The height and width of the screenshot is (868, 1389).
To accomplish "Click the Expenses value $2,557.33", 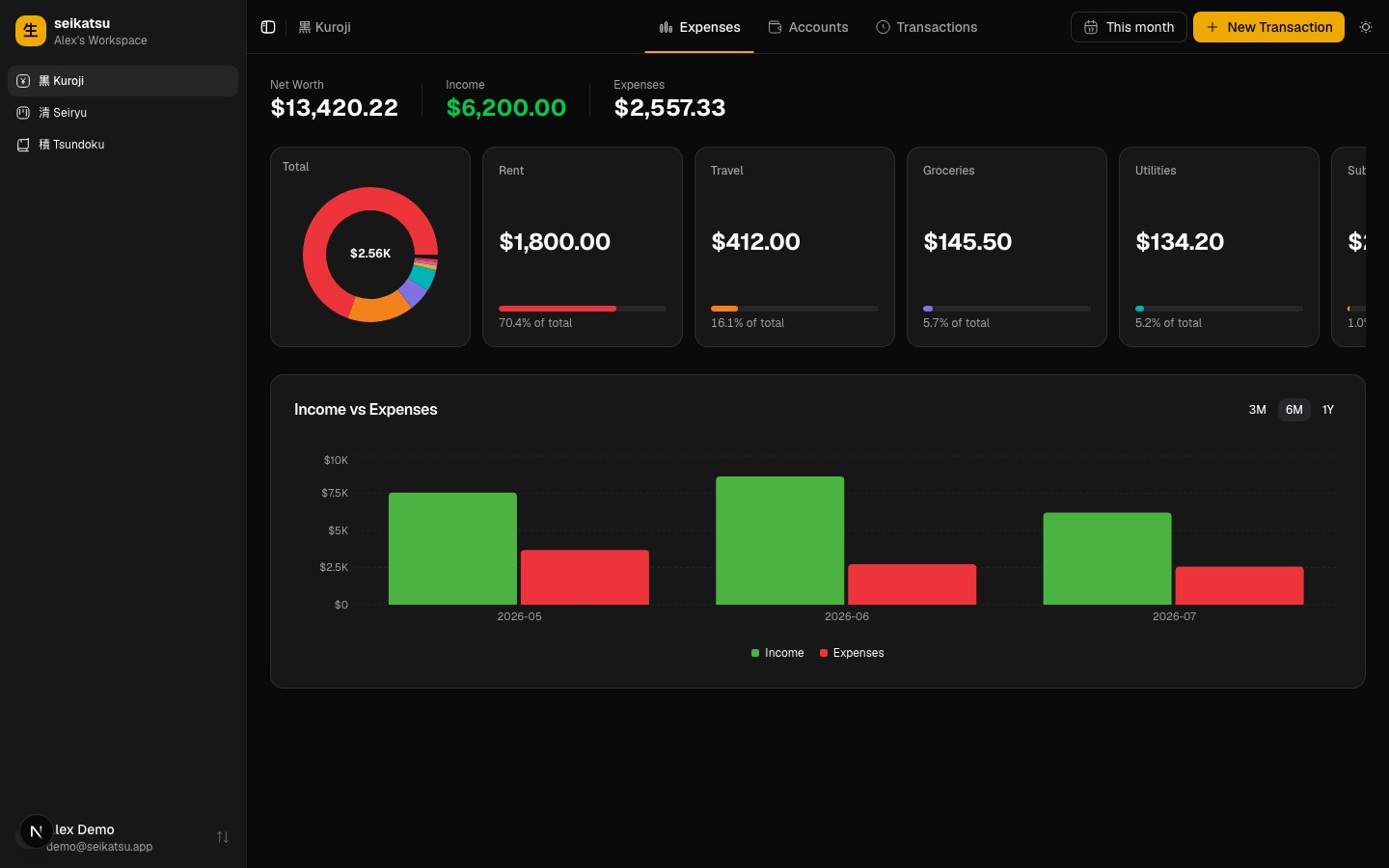I will [669, 107].
